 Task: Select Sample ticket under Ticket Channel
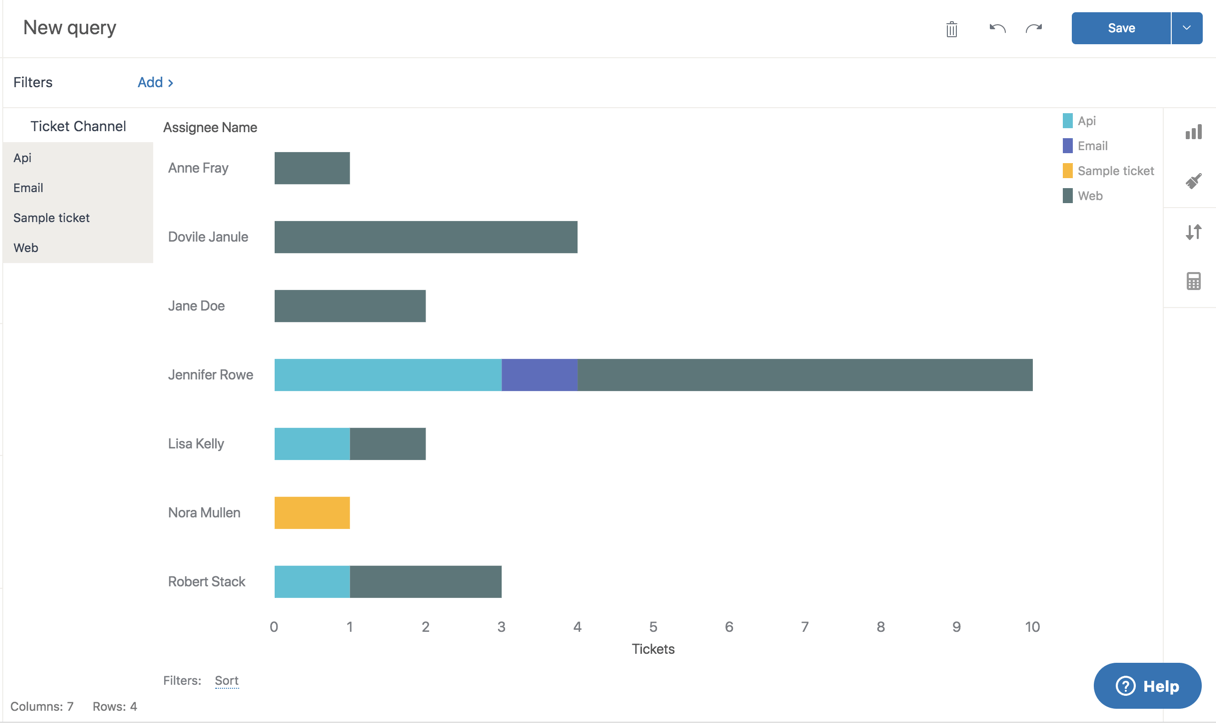coord(51,217)
